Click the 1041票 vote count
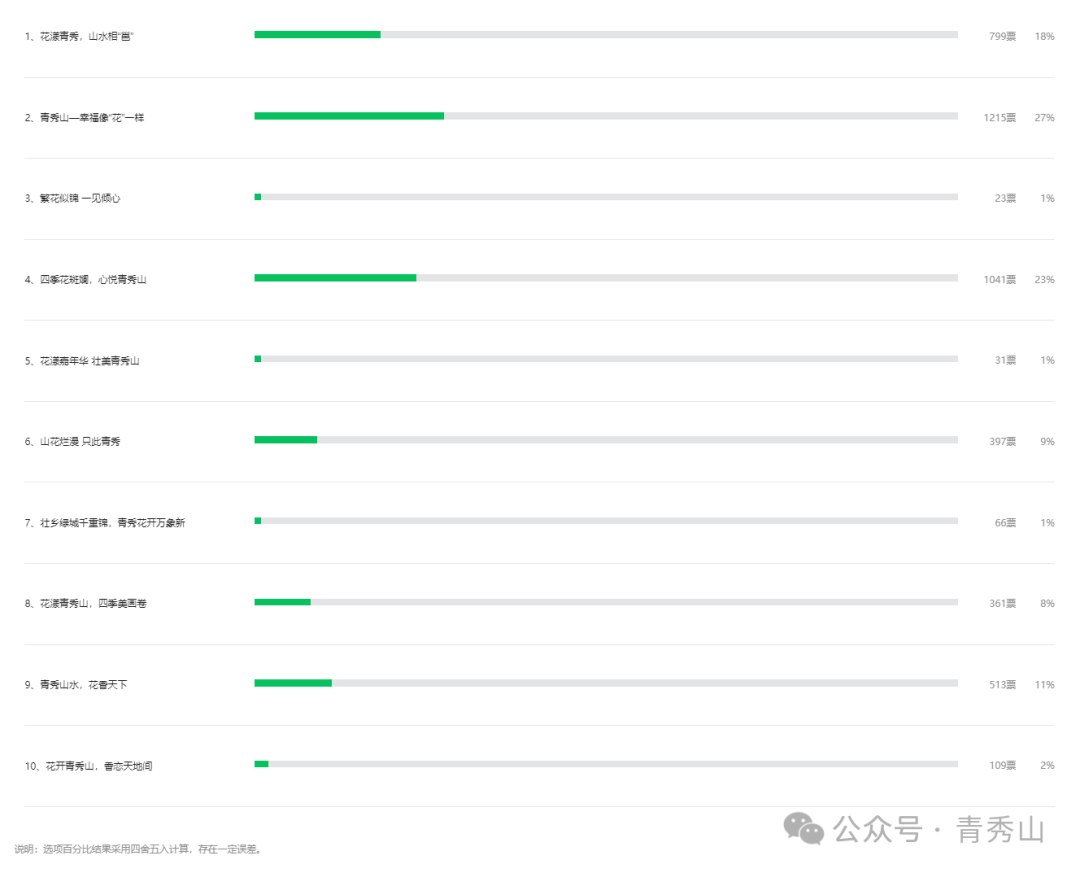 tap(999, 280)
